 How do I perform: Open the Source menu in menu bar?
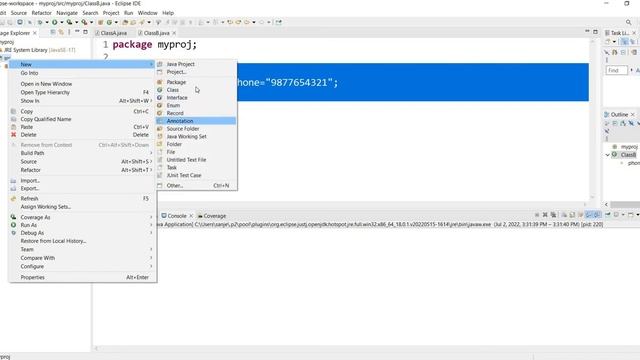pyautogui.click(x=19, y=13)
